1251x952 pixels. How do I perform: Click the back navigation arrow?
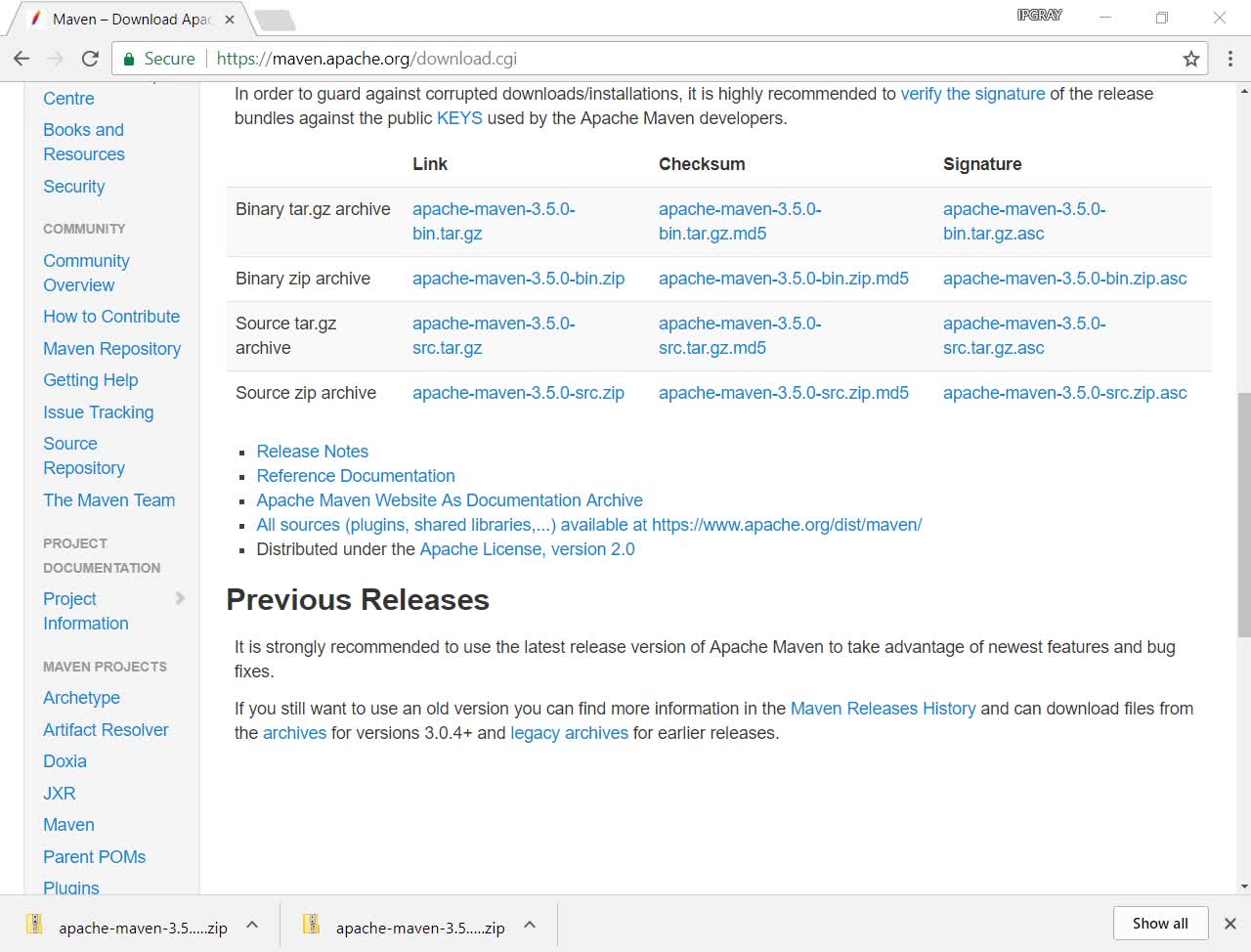(x=22, y=58)
